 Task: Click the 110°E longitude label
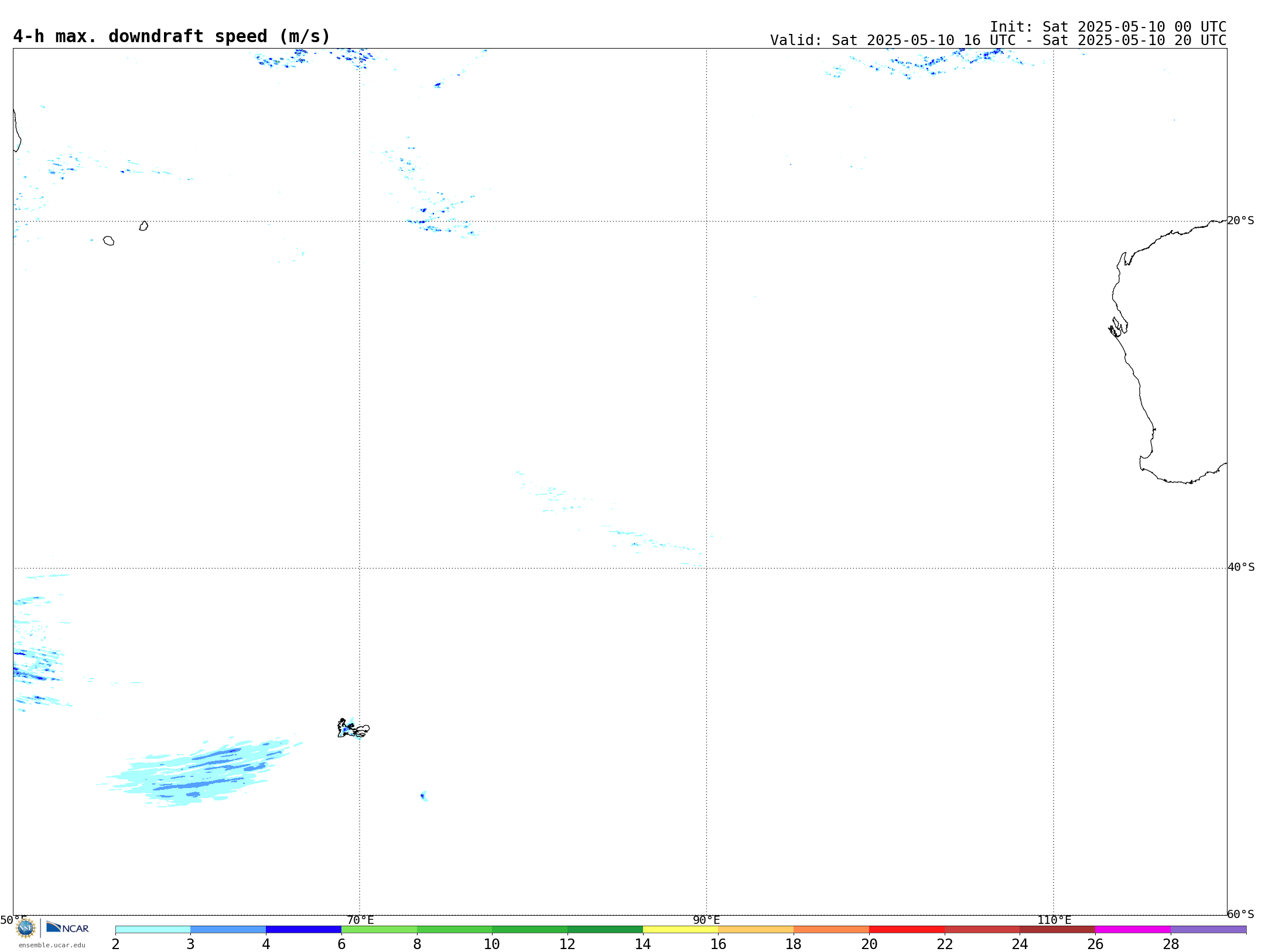coord(1054,920)
